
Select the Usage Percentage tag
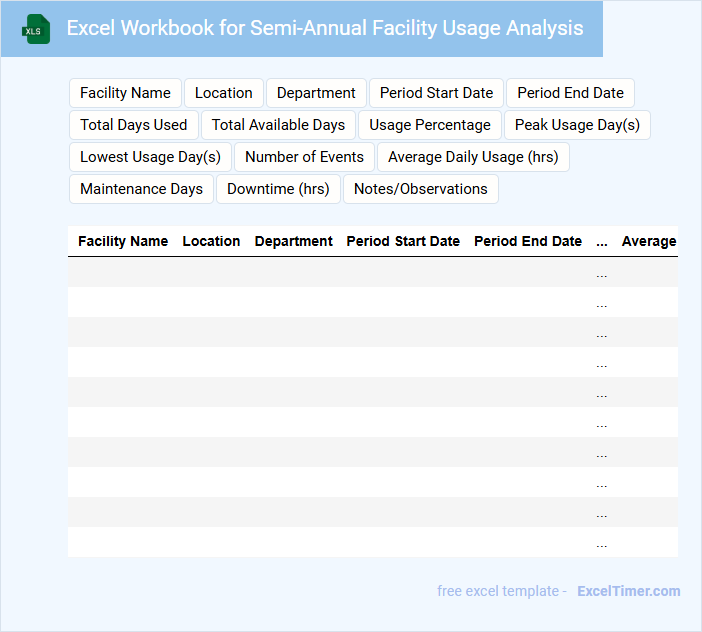(430, 125)
